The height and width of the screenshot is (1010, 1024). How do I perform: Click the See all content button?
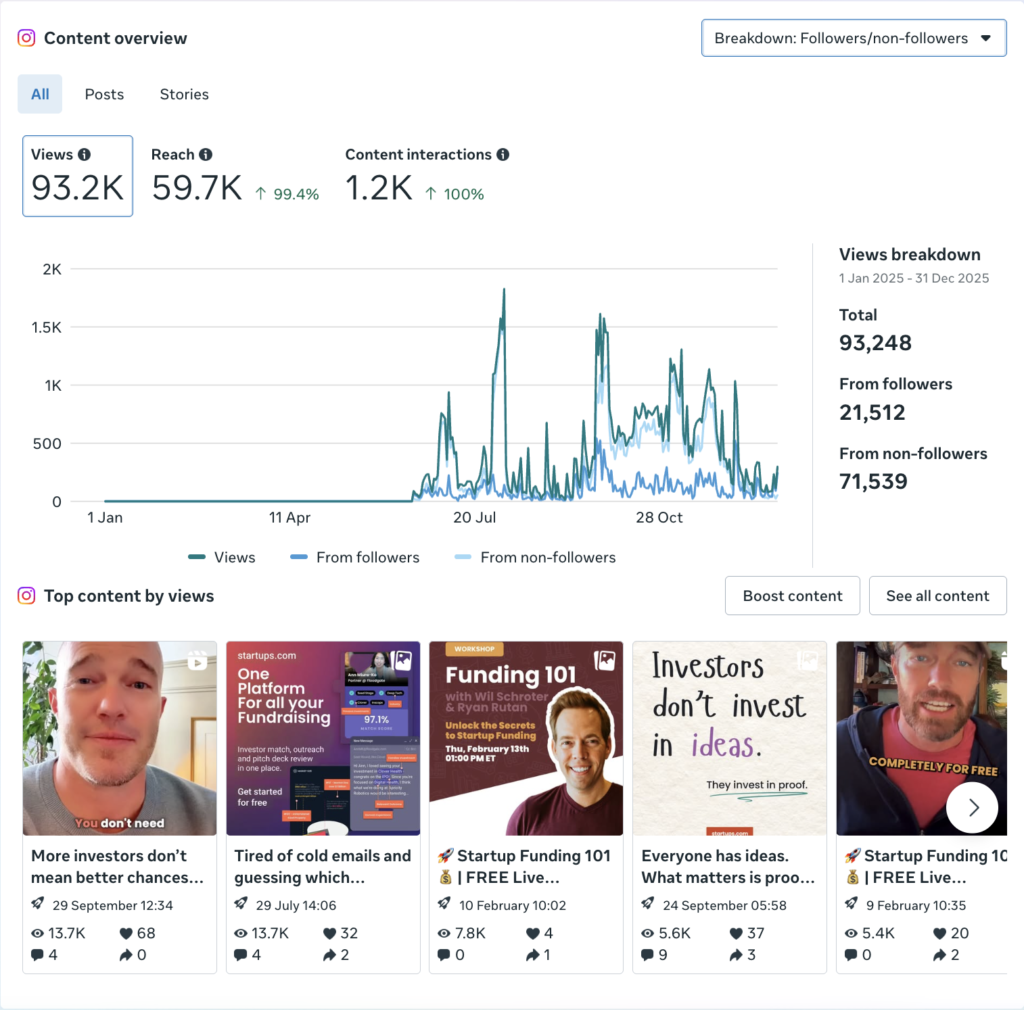click(937, 595)
